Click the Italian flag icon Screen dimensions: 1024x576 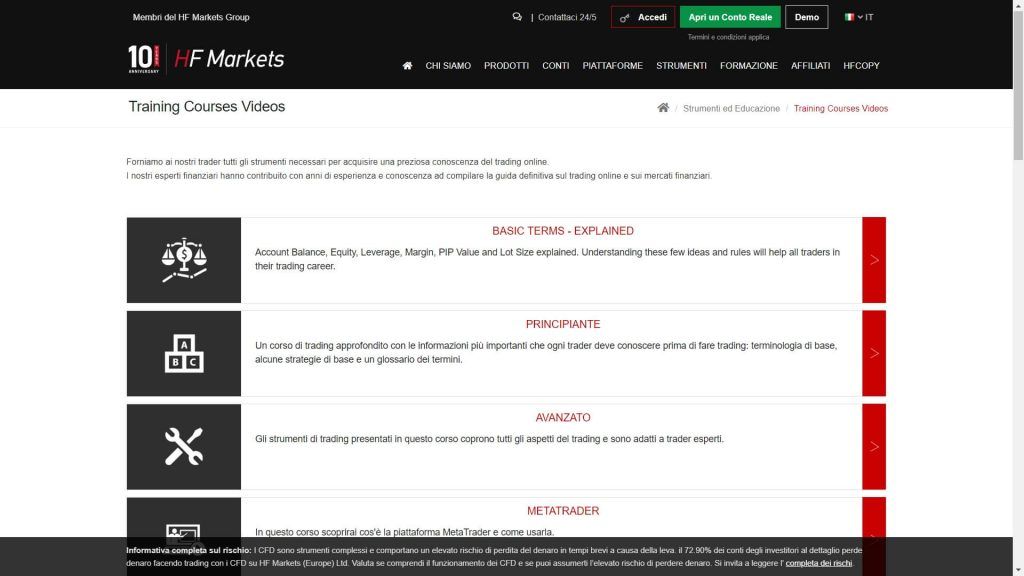(849, 17)
